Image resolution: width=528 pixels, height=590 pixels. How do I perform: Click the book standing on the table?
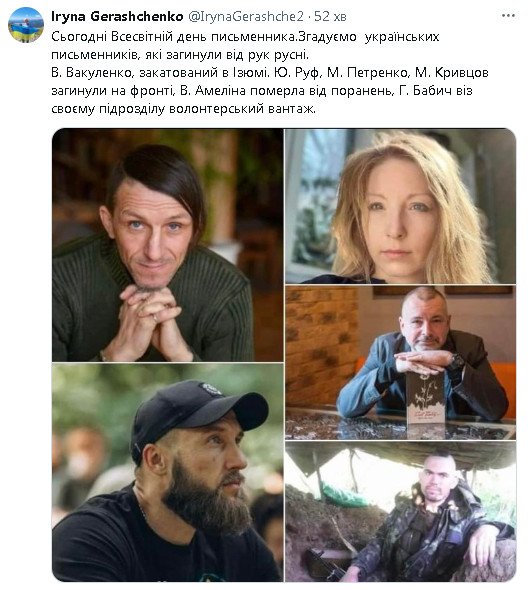point(425,398)
